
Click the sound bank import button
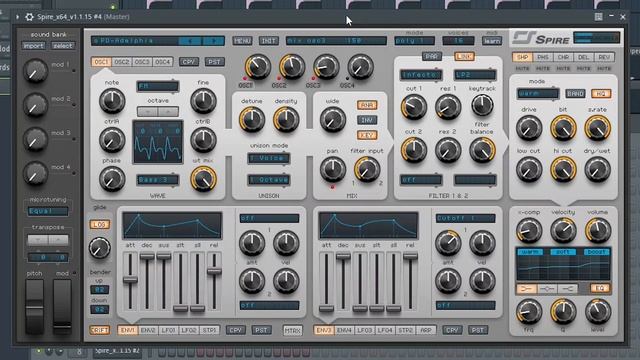[x=33, y=46]
